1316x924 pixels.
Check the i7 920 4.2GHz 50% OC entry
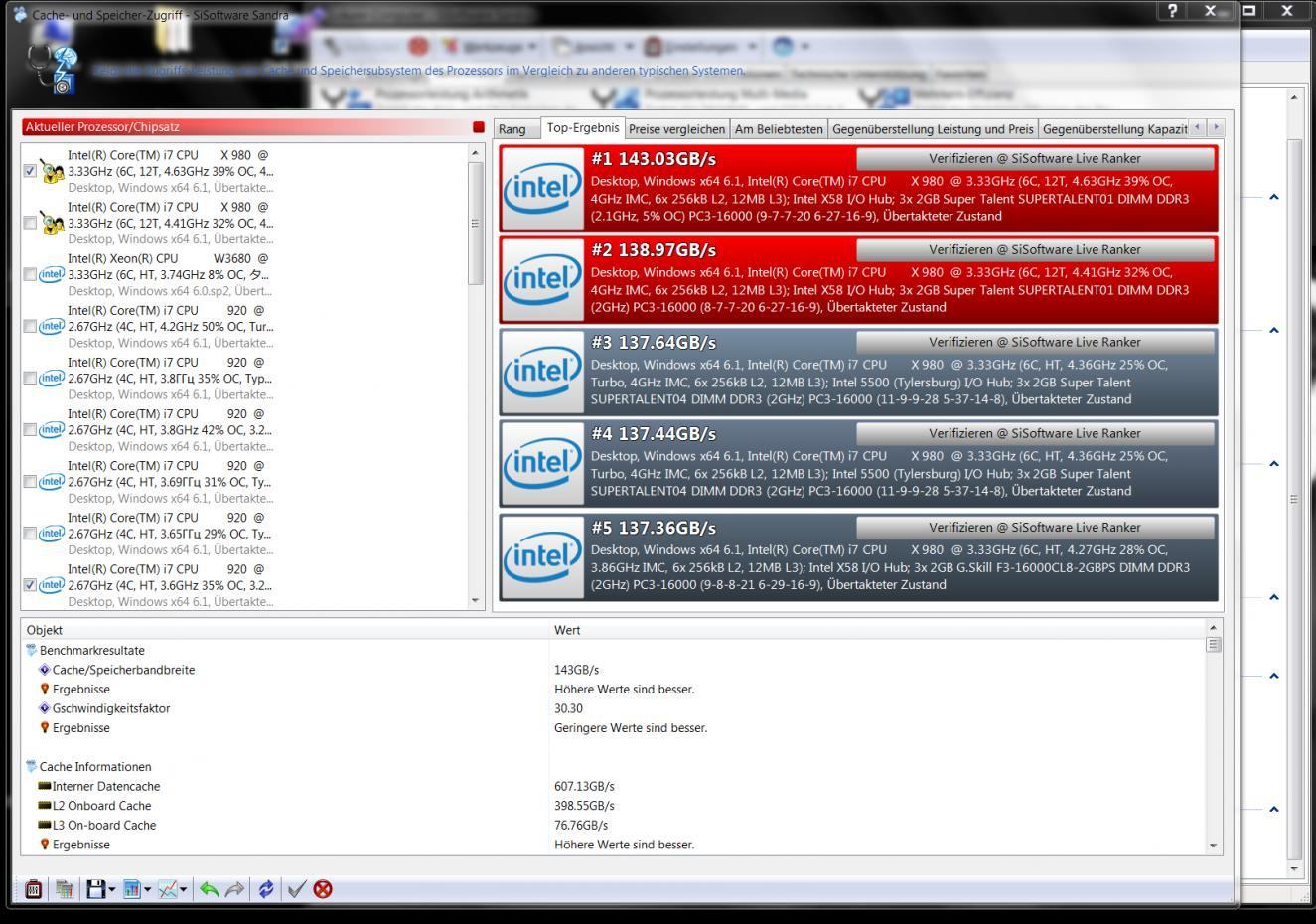(x=30, y=326)
